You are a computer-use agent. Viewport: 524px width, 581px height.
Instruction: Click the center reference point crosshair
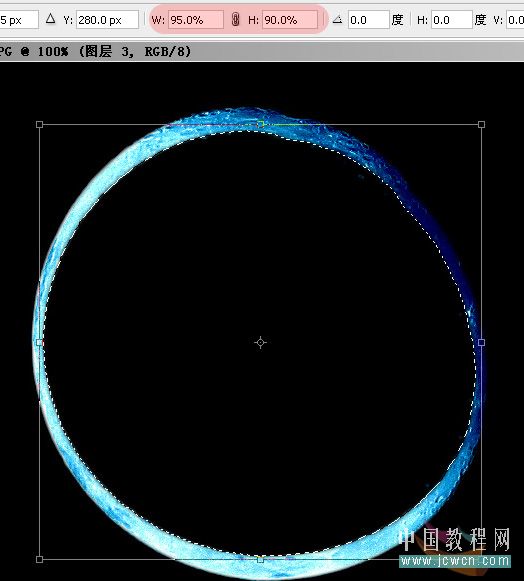261,342
